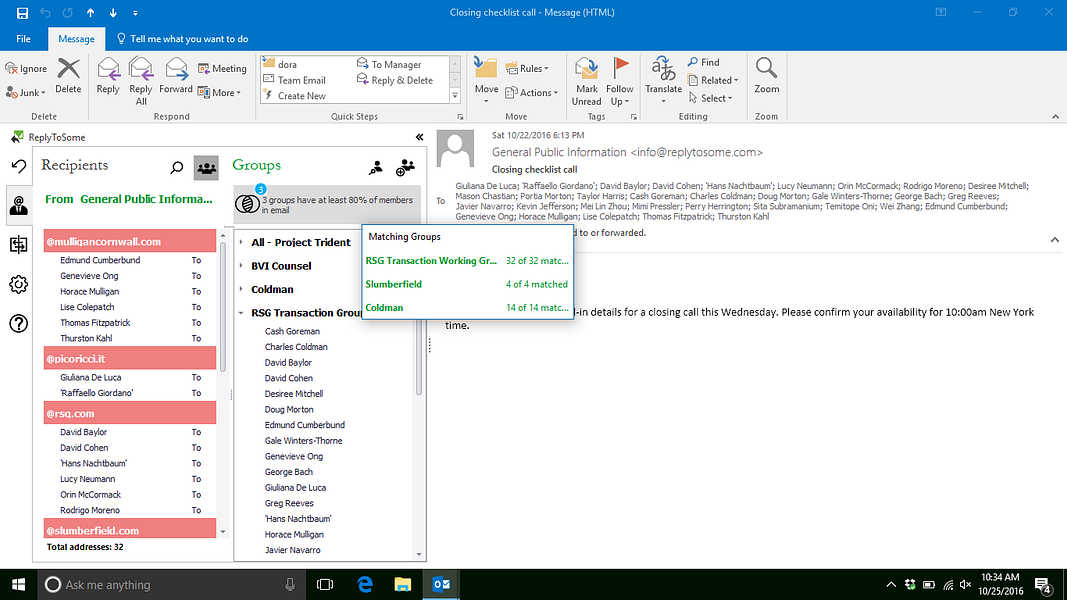The height and width of the screenshot is (600, 1067).
Task: Select RSG Transaction Working Group match
Action: click(467, 261)
